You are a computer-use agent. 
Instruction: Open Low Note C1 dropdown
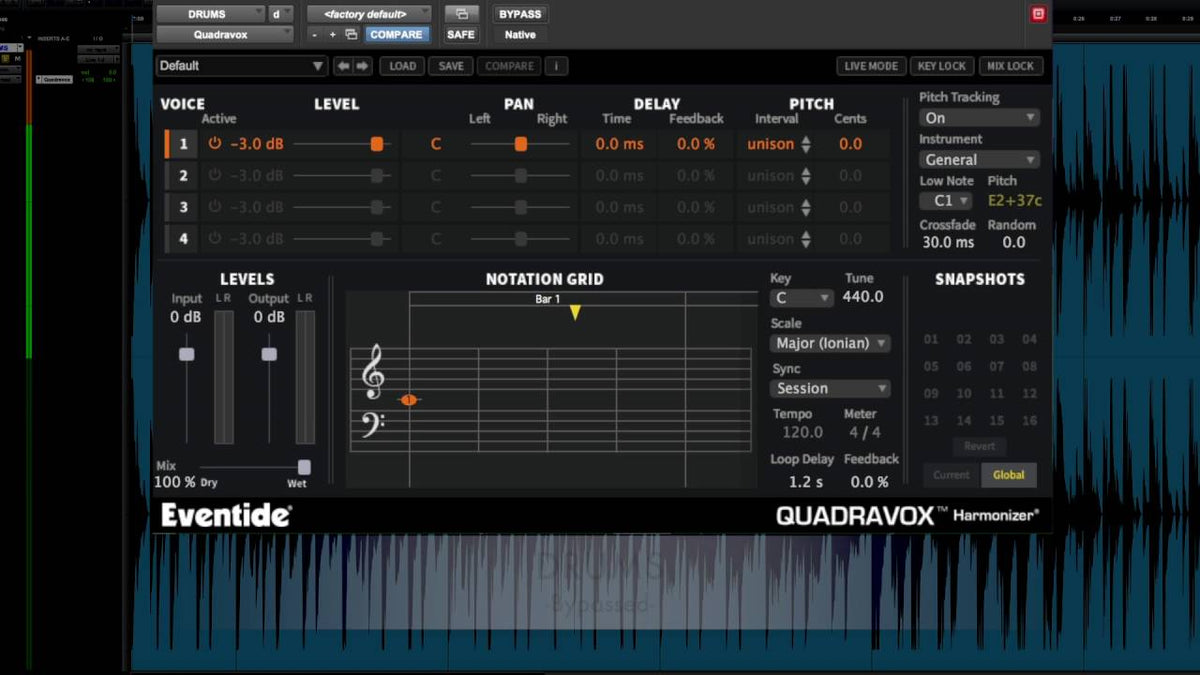(945, 201)
